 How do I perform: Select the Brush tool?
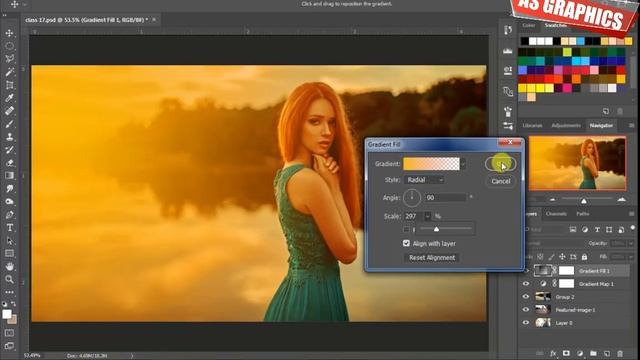9,124
